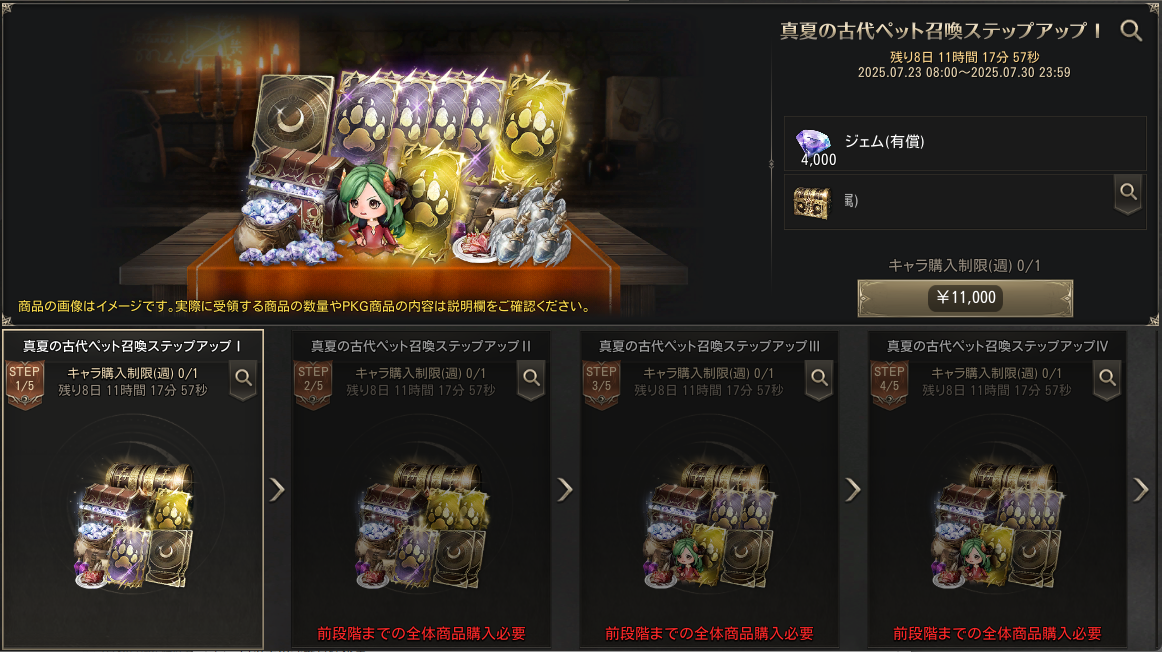The width and height of the screenshot is (1162, 652).
Task: Advance with arrow after Step Up III
Action: click(853, 489)
